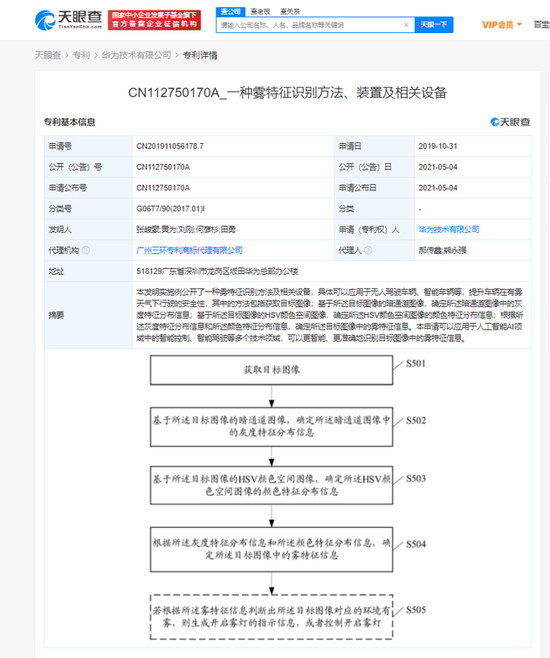This screenshot has width=550, height=658.
Task: Select address text 518129广东省深圳市
Action: [x=217, y=272]
